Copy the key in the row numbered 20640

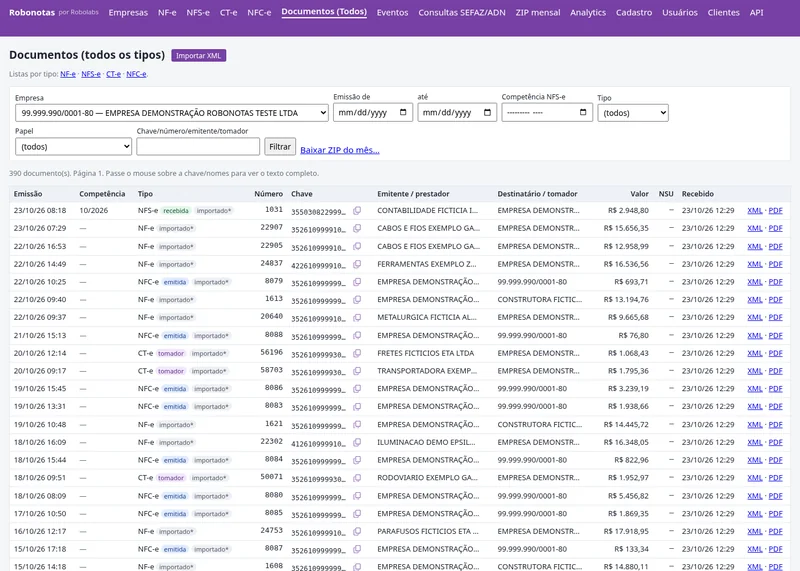point(357,317)
